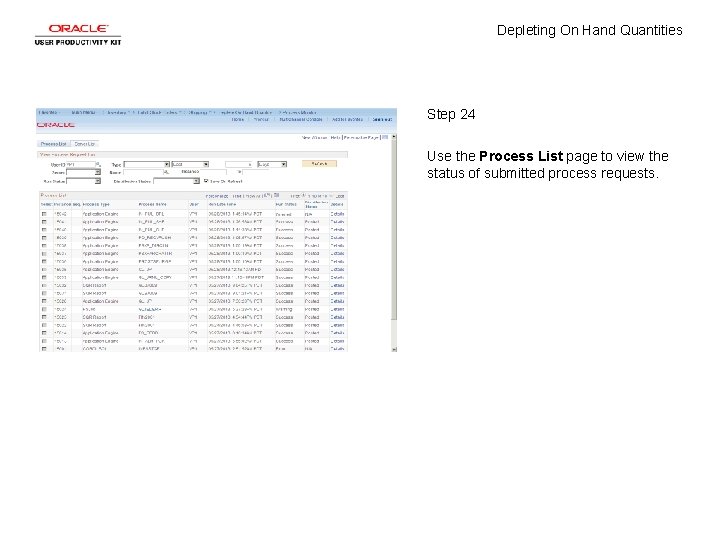
Task: Click the scrollbar up arrow
Action: pyautogui.click(x=394, y=137)
